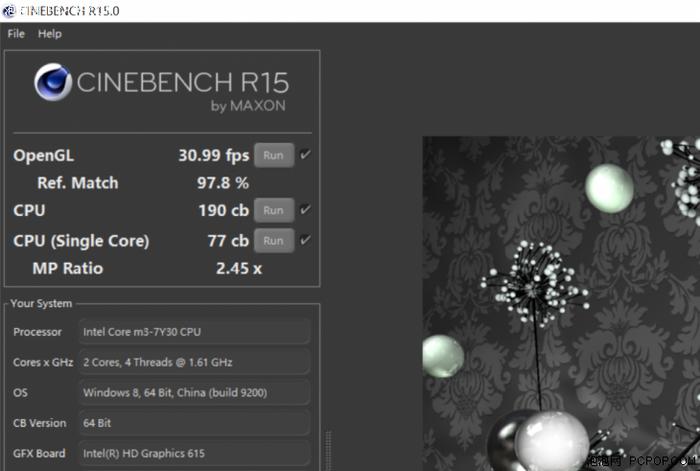Click the Your System group heading
Viewport: 700px width, 471px height.
click(x=41, y=304)
